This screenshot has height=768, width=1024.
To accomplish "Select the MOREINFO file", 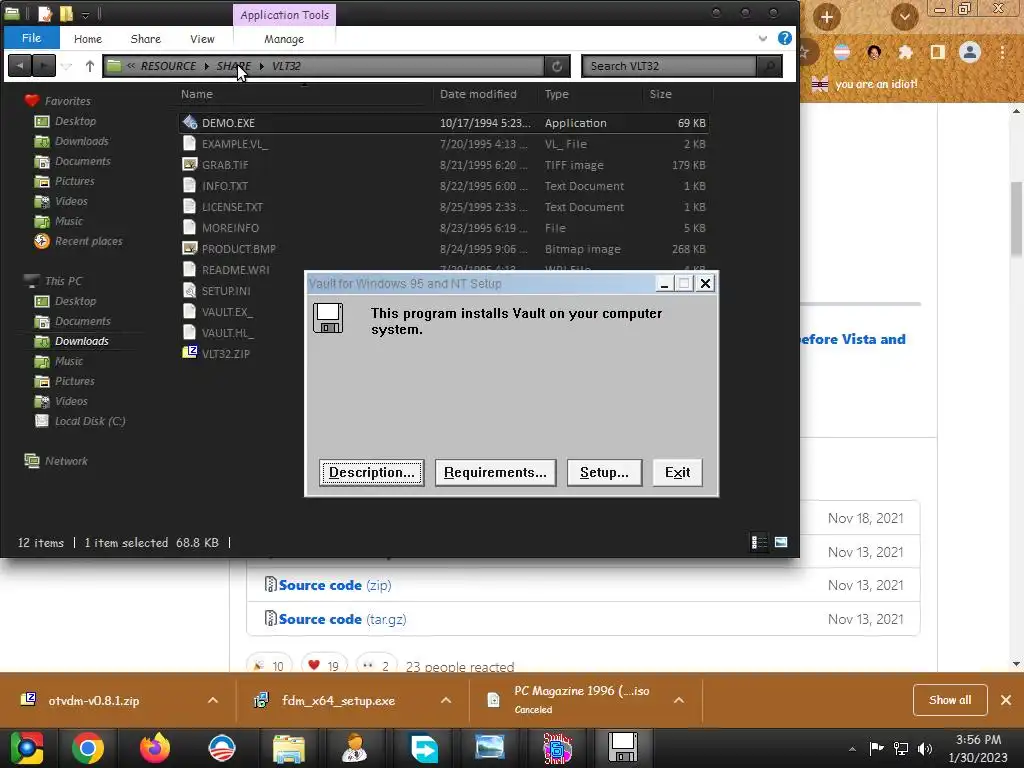I will point(230,227).
